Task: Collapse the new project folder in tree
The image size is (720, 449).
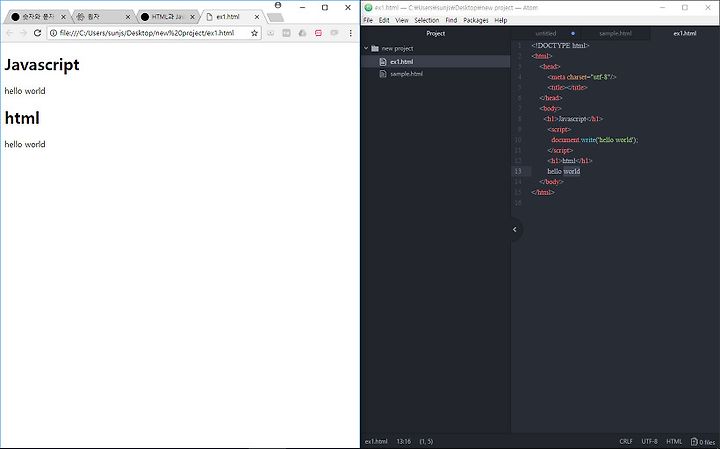Action: [366, 48]
